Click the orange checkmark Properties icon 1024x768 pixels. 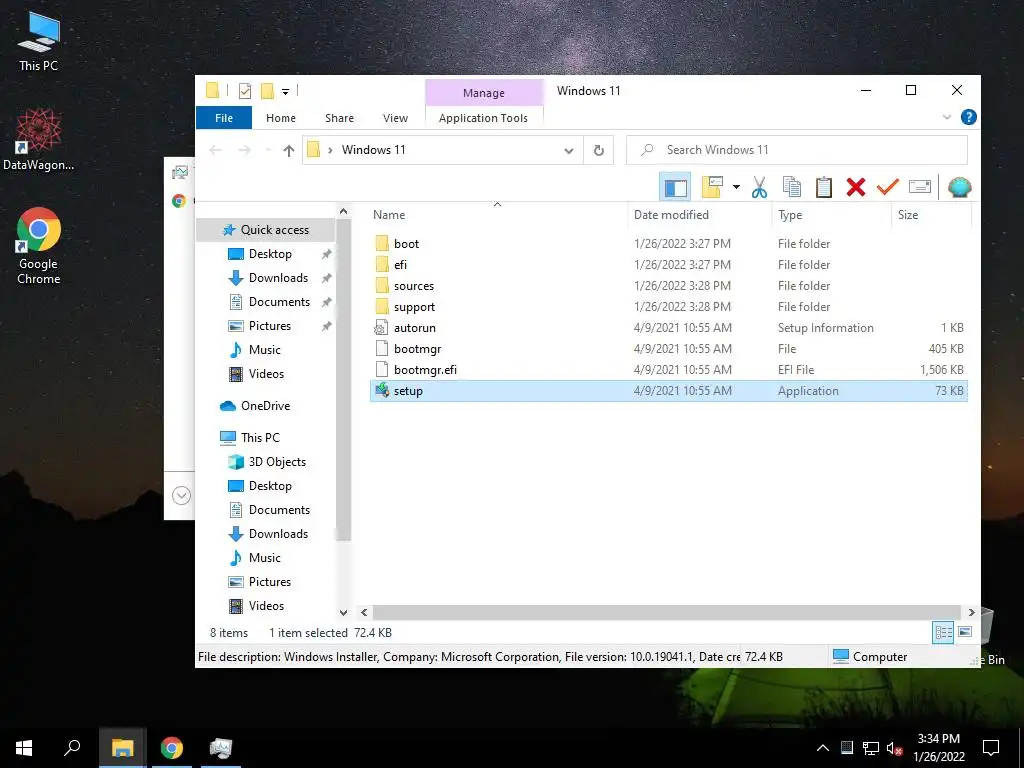(888, 187)
